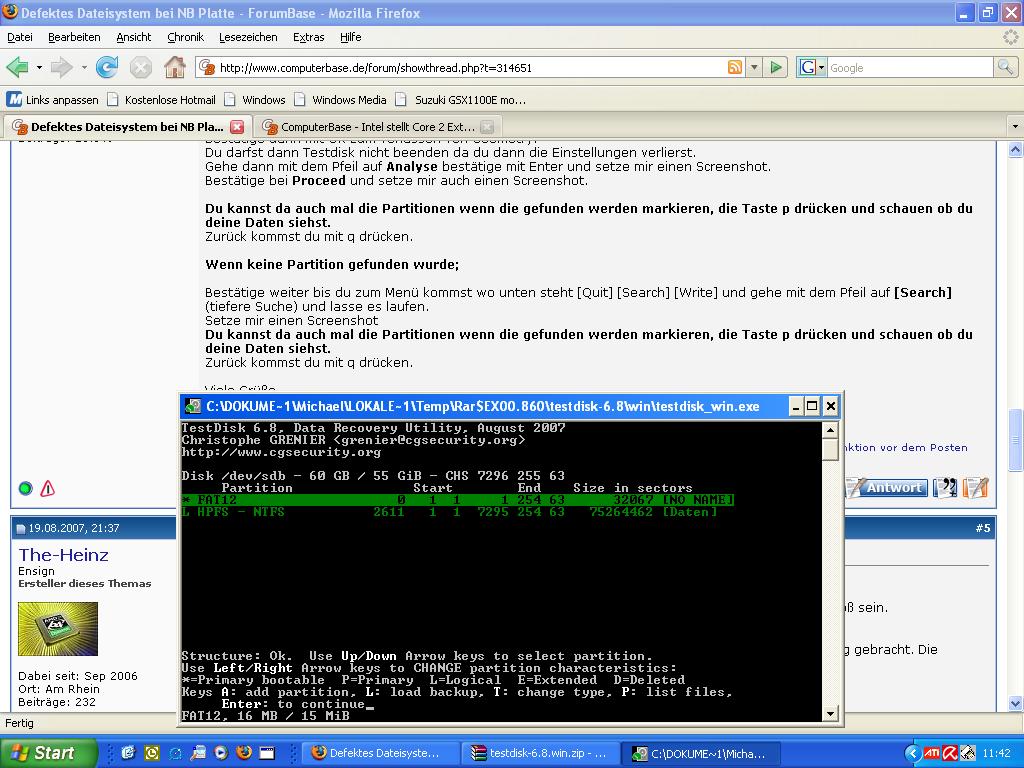The image size is (1024, 768).
Task: Go back with the green Back arrow
Action: [x=18, y=67]
